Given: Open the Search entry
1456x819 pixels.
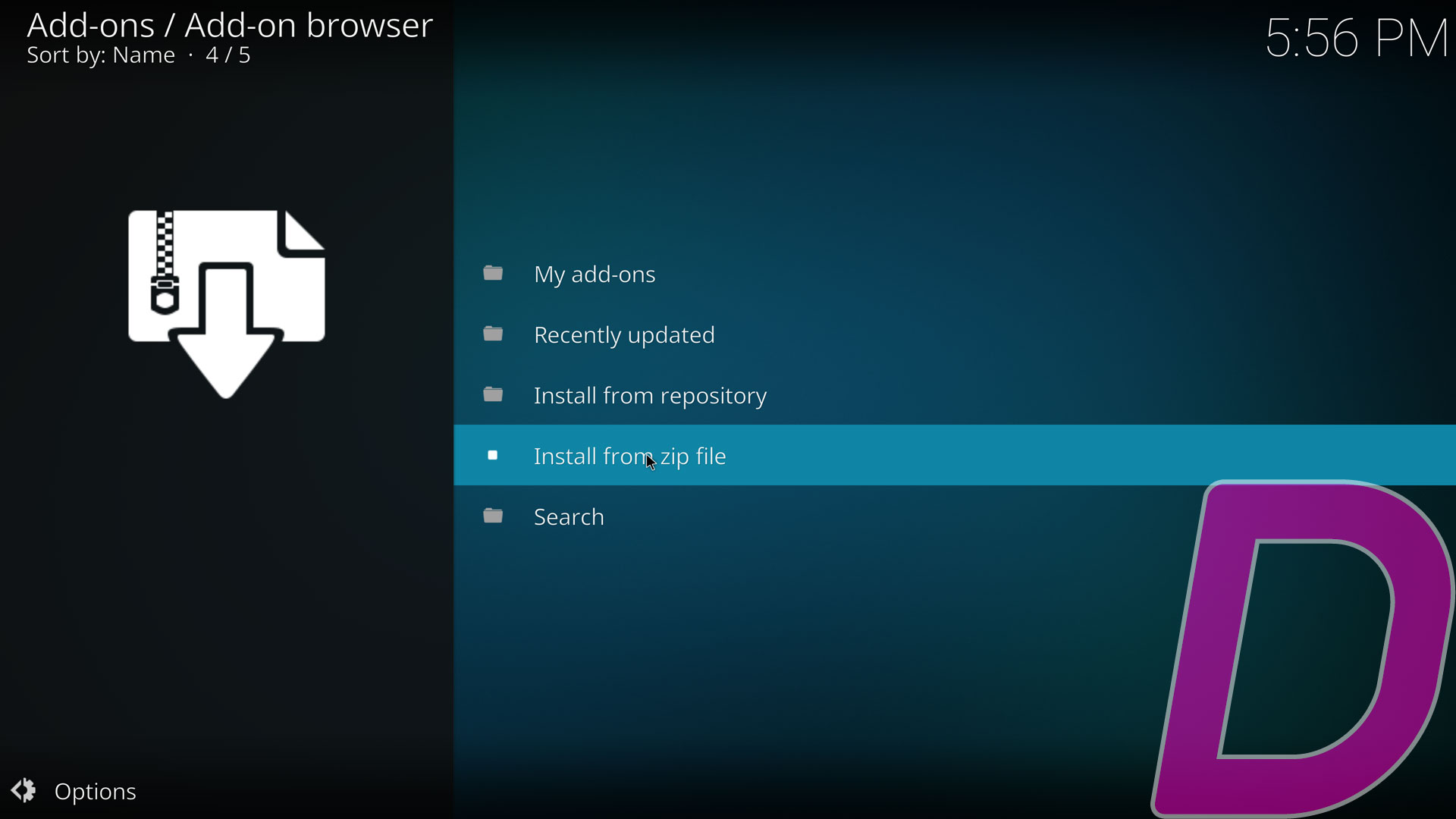Looking at the screenshot, I should point(954,516).
